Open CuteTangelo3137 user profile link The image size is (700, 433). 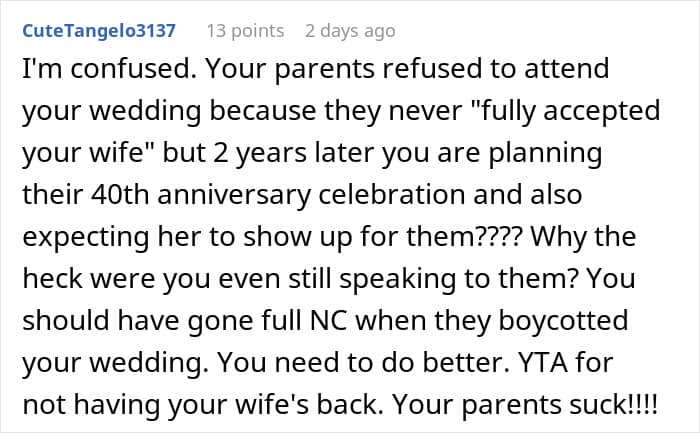(x=99, y=31)
